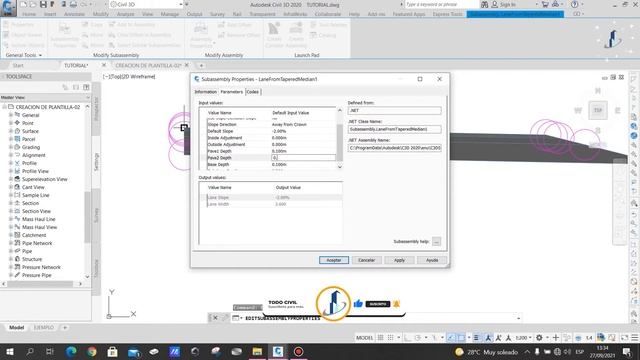Image resolution: width=640 pixels, height=360 pixels.
Task: Toggle automatic annotation scale update button
Action: pyautogui.click(x=498, y=338)
